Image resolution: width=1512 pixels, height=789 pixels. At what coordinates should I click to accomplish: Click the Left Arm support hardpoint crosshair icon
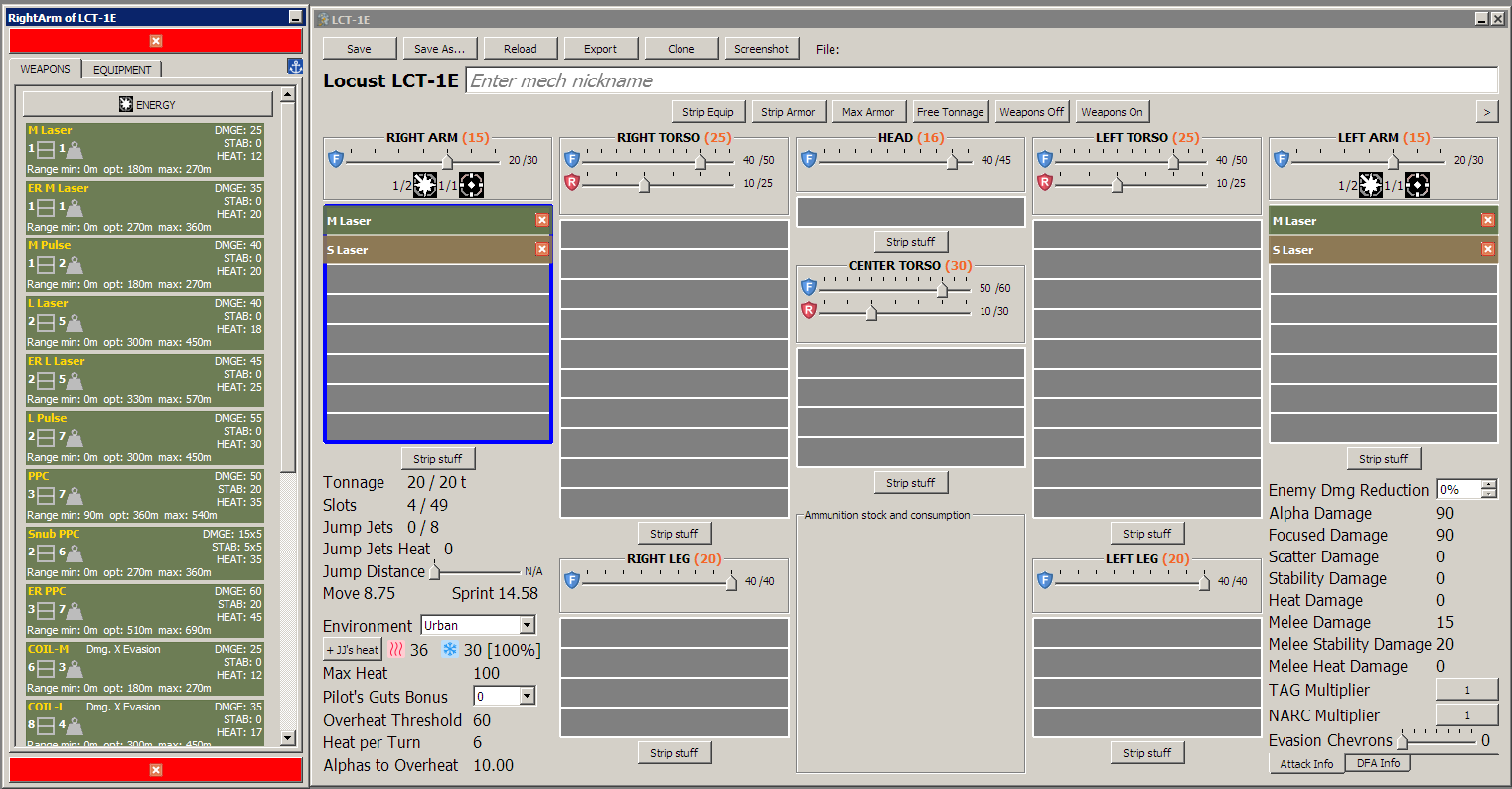tap(1417, 185)
